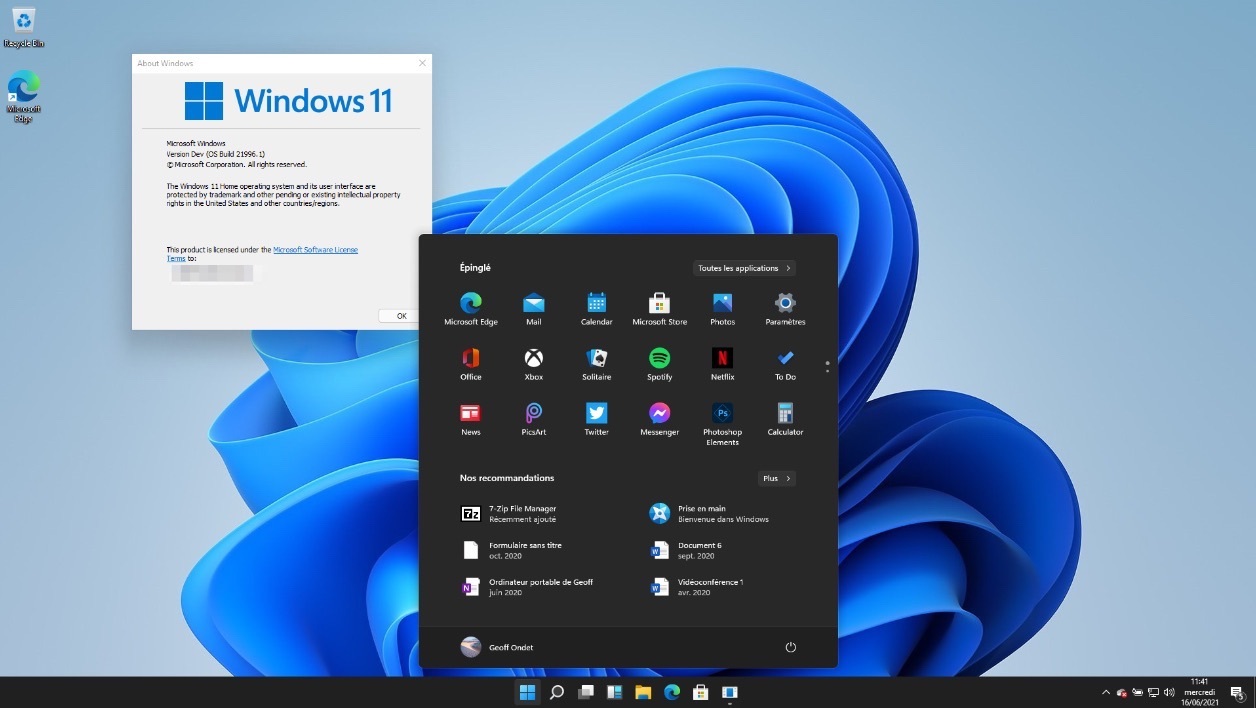Click the power button in Start menu
This screenshot has width=1256, height=708.
790,647
